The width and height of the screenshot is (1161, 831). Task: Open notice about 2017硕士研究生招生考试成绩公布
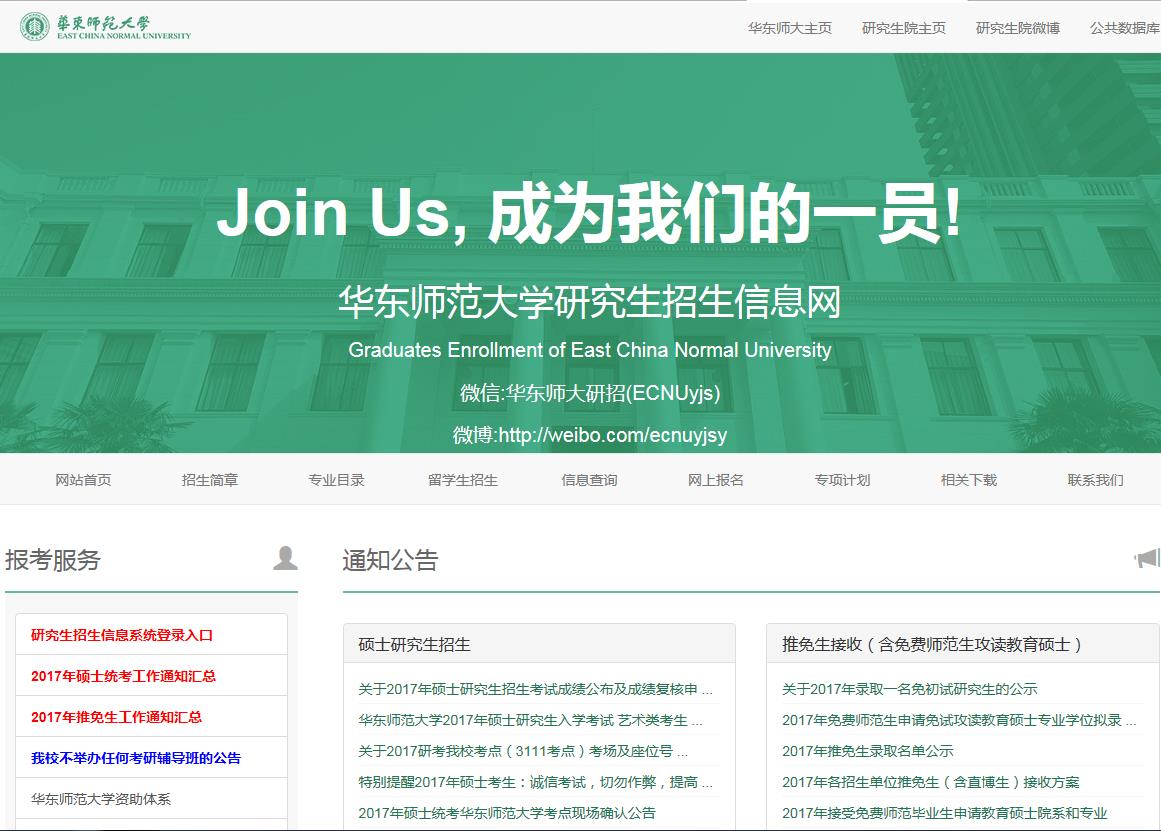pyautogui.click(x=535, y=690)
